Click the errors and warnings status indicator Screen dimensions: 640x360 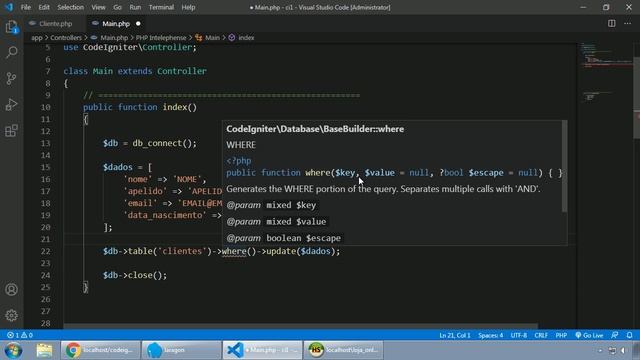click(20, 335)
